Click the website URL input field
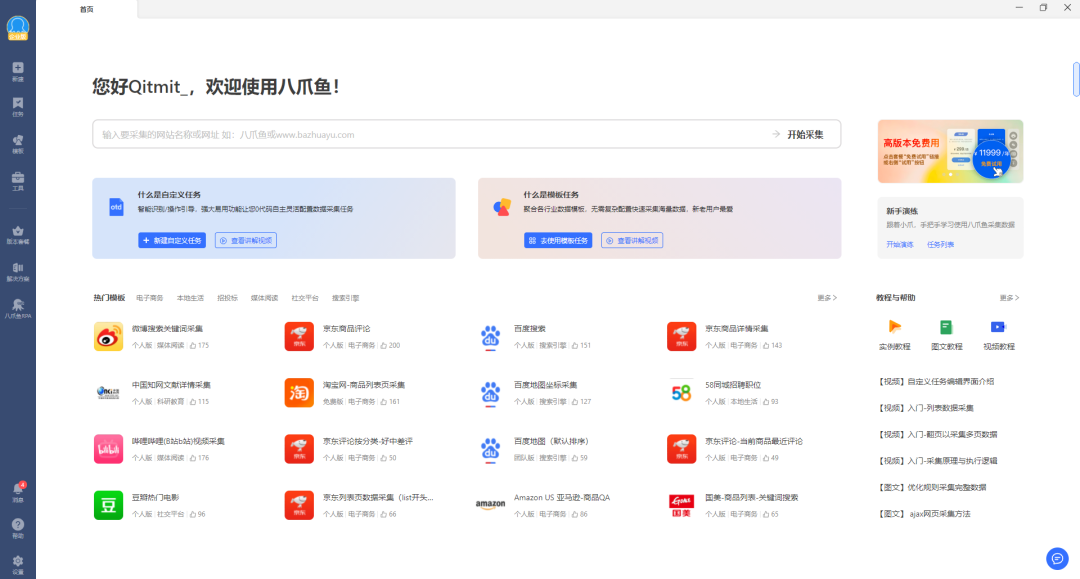Viewport: 1080px width, 579px height. coord(400,134)
